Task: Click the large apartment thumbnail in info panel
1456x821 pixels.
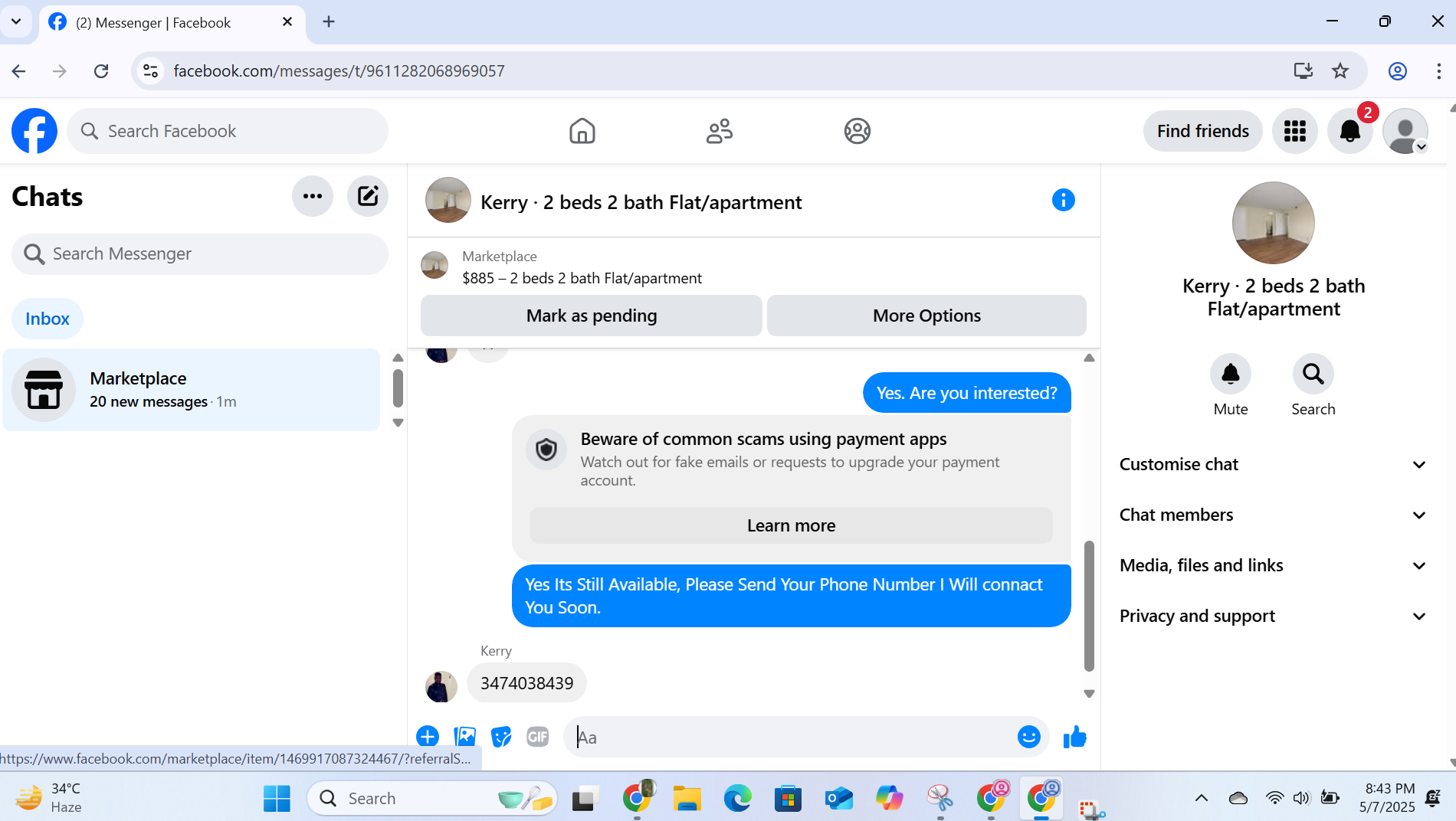Action: (x=1274, y=223)
